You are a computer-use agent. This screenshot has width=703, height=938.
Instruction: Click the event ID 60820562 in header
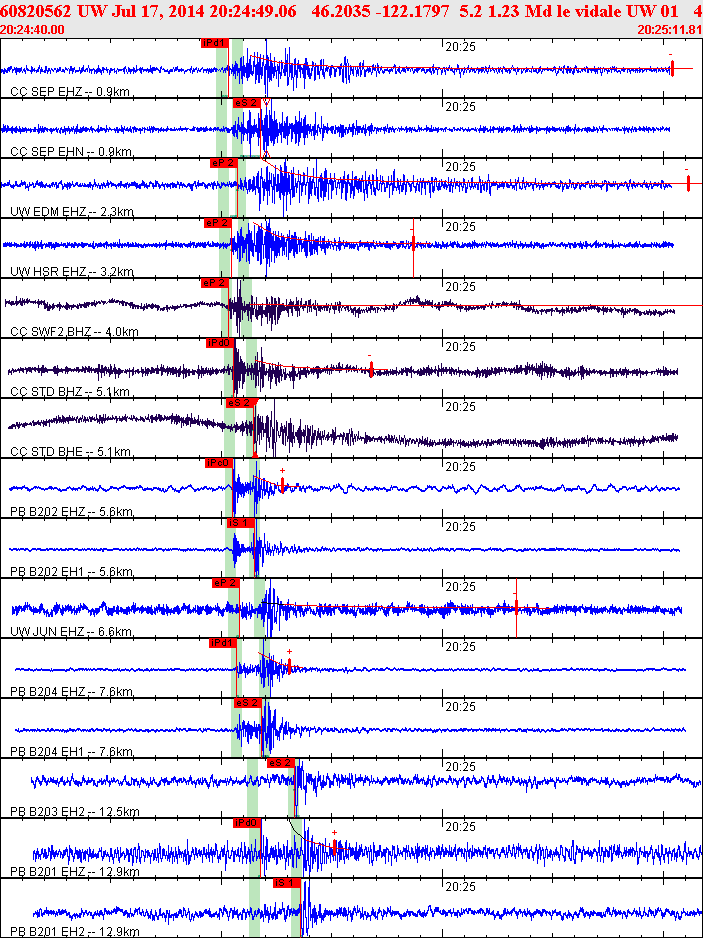tap(36, 10)
